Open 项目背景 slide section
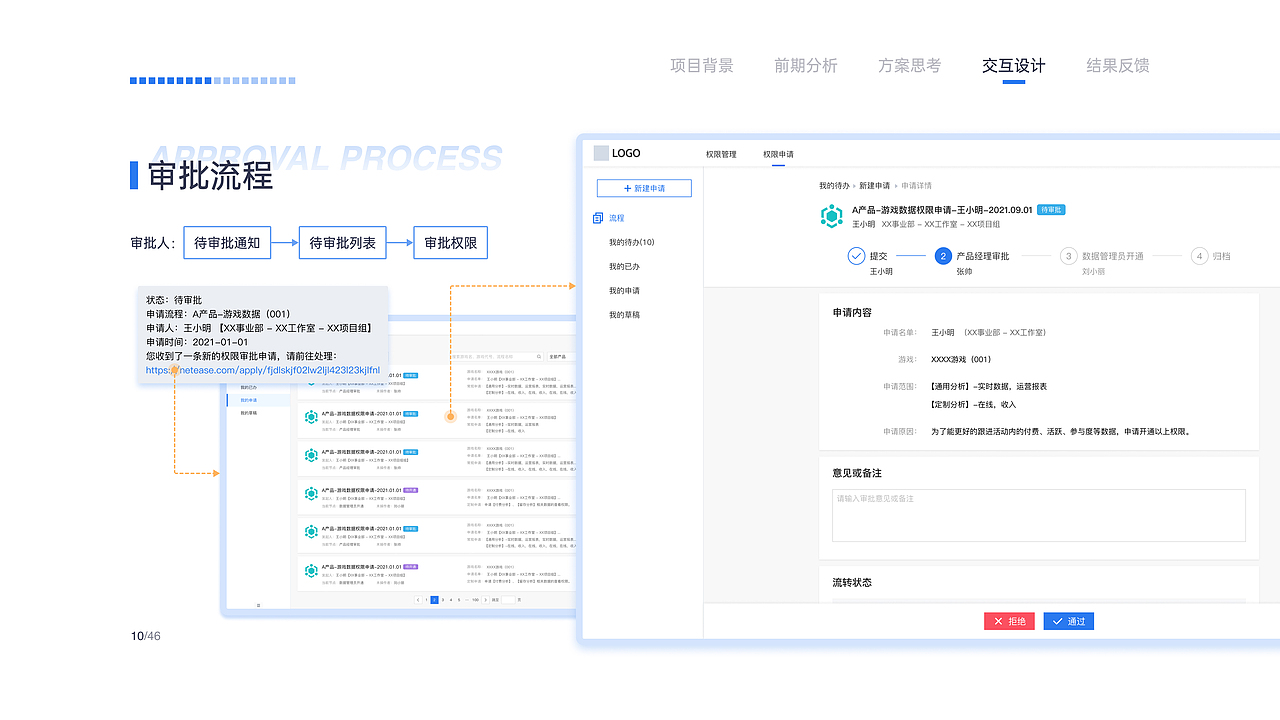This screenshot has width=1280, height=720. point(702,66)
